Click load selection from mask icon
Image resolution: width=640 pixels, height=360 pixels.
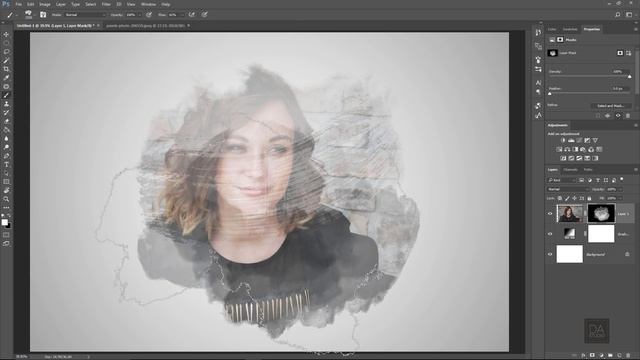tap(598, 116)
